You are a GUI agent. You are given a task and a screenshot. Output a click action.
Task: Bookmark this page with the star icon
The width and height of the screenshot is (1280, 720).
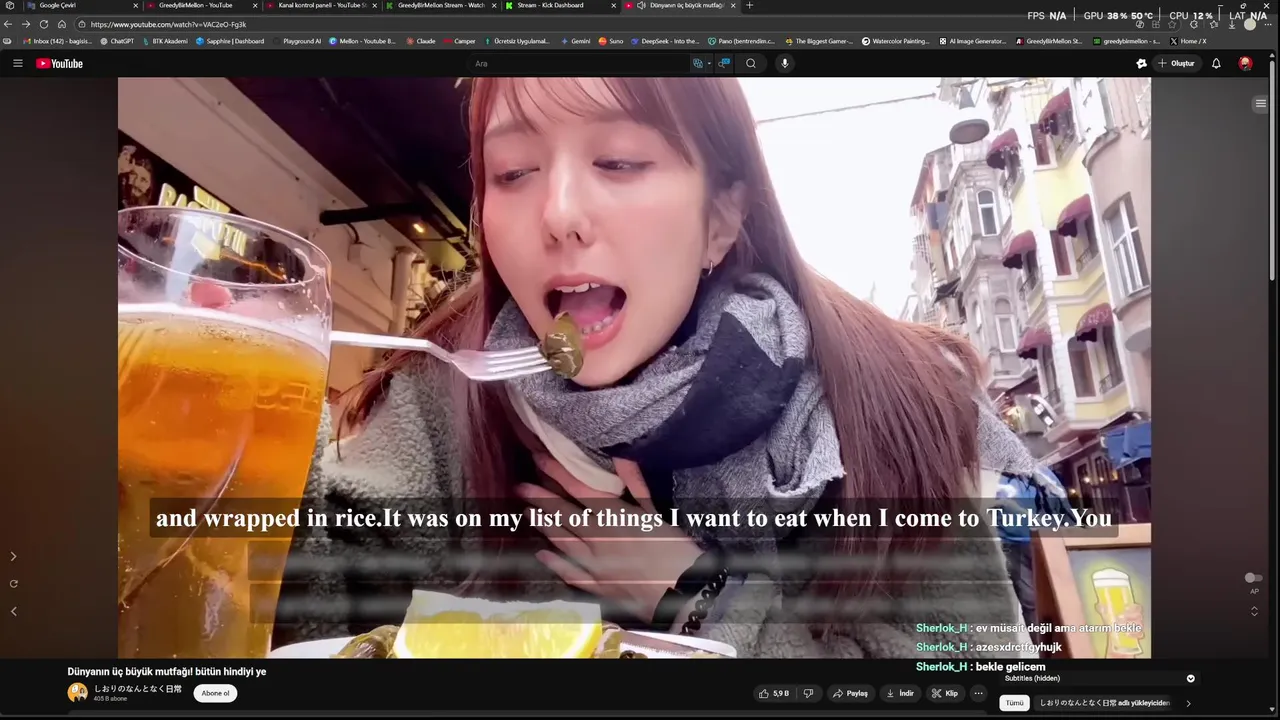point(1172,24)
